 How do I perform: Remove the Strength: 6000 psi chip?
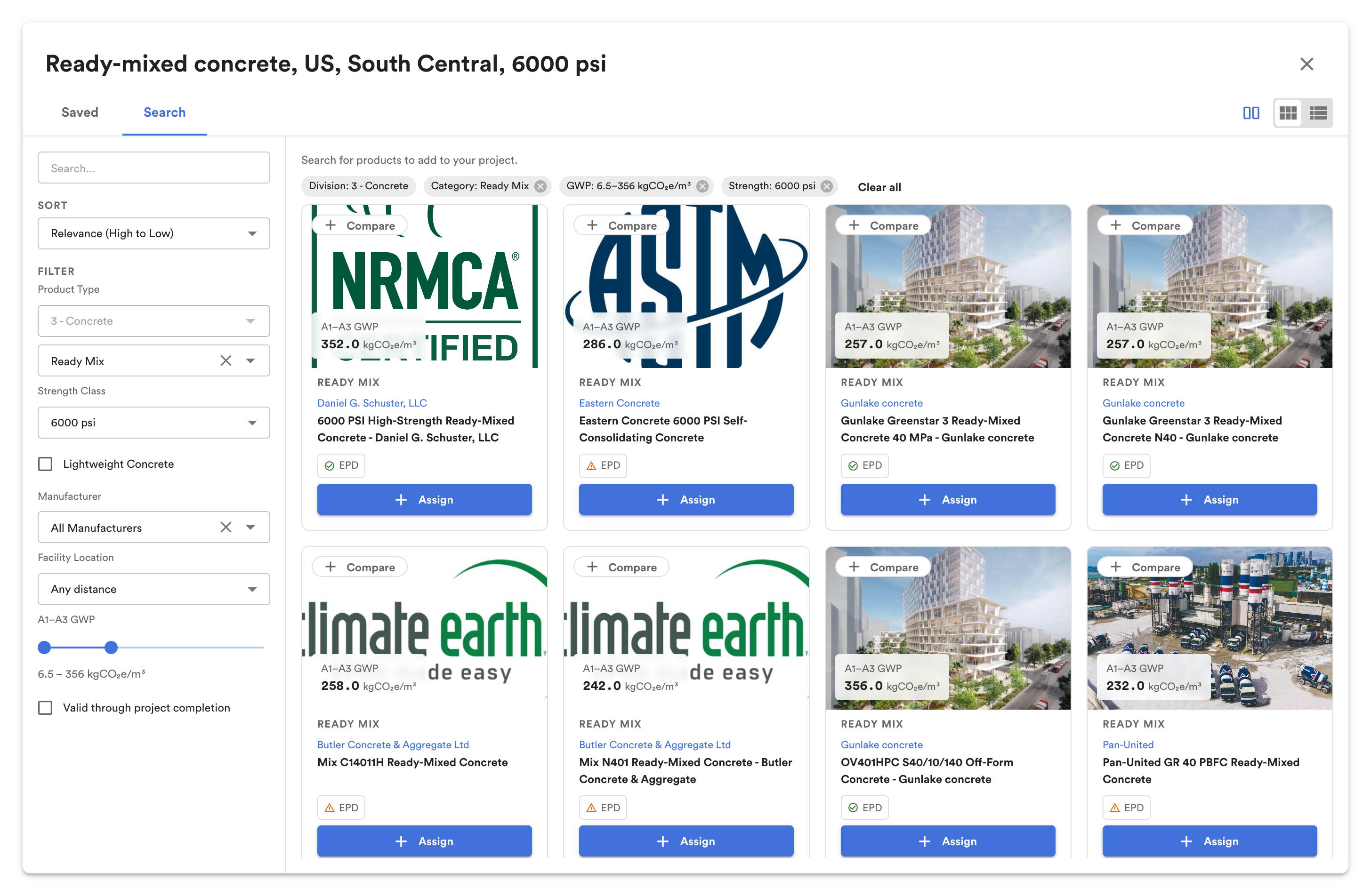pos(826,186)
